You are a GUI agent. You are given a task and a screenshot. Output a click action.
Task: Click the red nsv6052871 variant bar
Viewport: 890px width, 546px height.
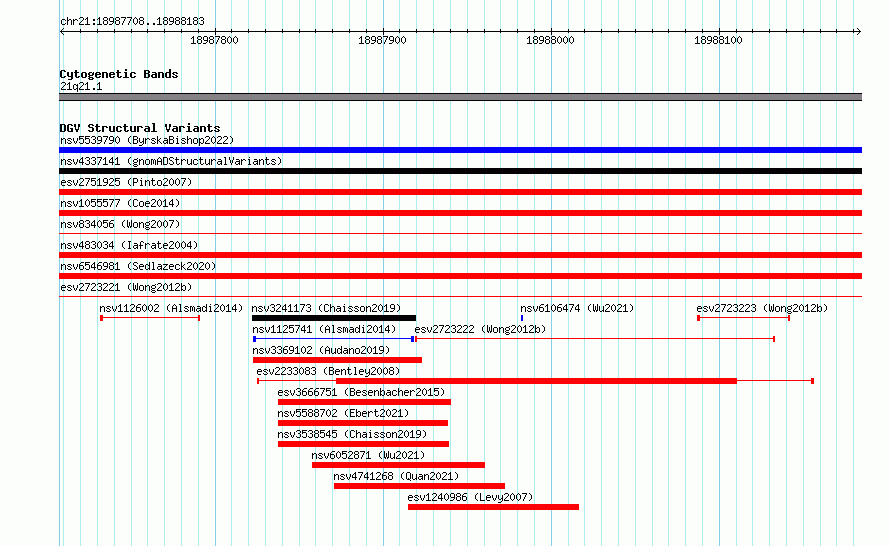398,465
